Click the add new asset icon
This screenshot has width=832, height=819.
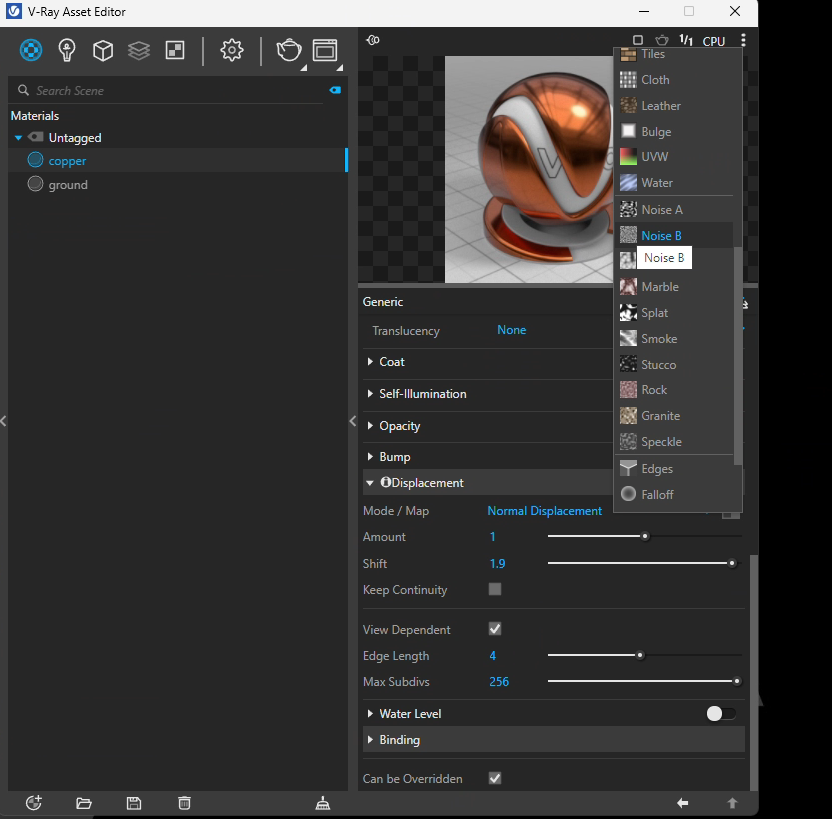pos(34,803)
